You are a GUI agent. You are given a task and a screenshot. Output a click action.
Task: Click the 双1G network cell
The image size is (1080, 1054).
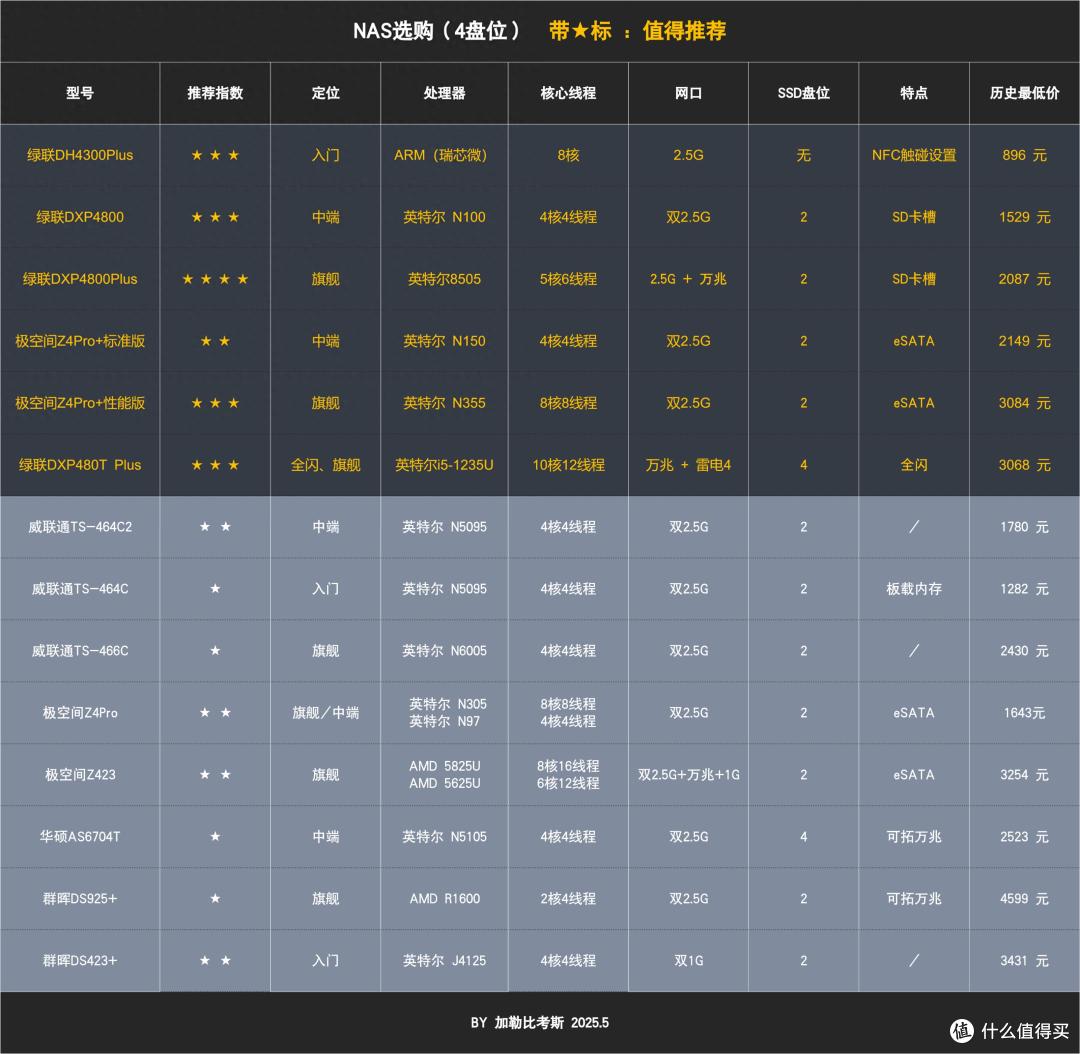point(688,961)
